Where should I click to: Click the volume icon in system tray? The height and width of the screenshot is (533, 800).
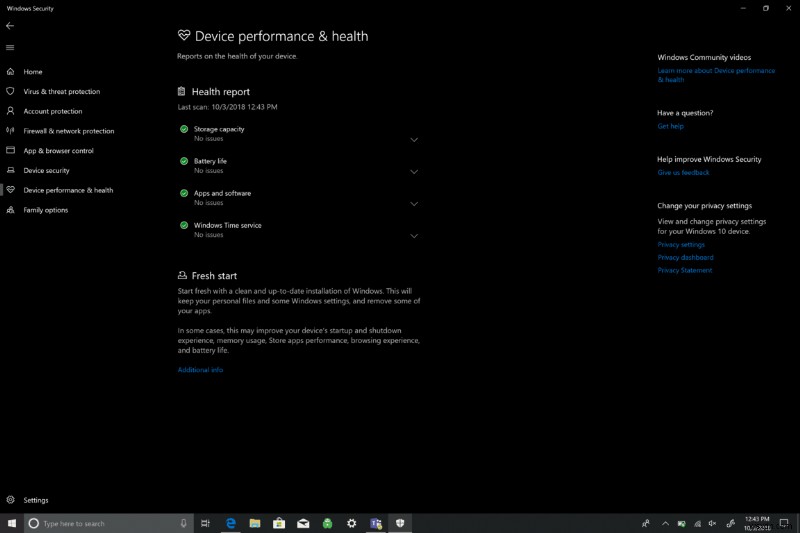[713, 523]
